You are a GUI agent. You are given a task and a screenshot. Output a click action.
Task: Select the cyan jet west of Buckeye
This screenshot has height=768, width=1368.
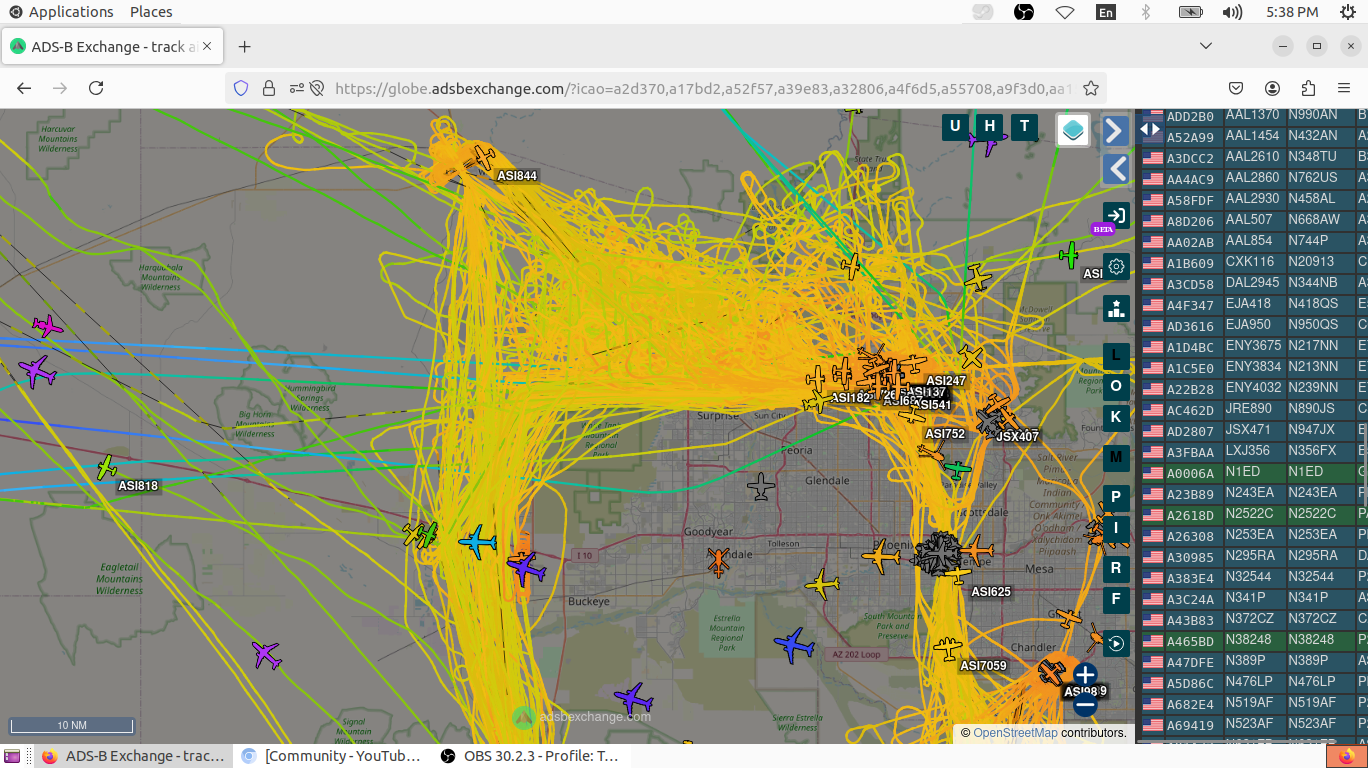coord(478,542)
